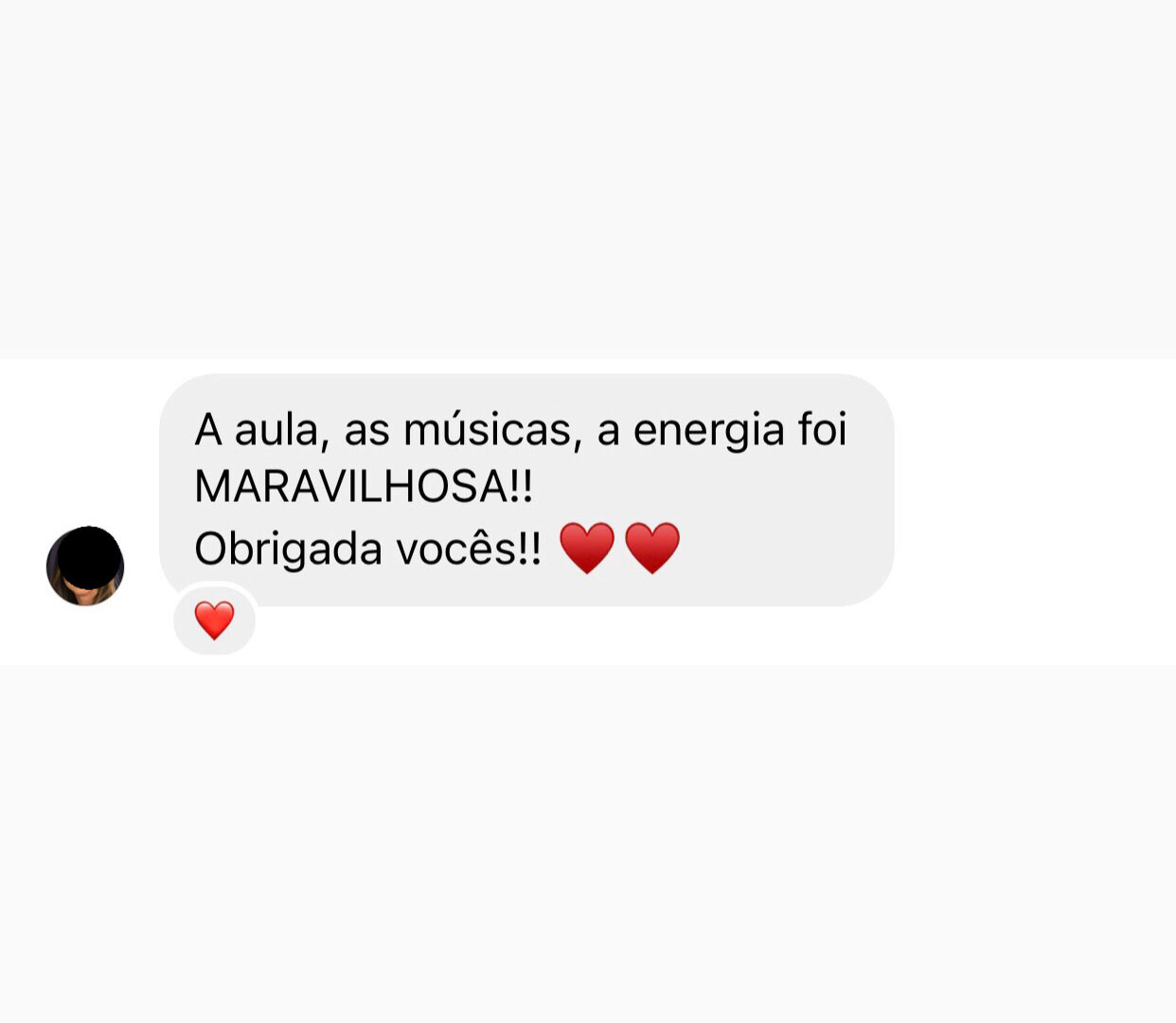Click the 'Obrigada vocês!!' text line
1176x1023 pixels.
(367, 548)
